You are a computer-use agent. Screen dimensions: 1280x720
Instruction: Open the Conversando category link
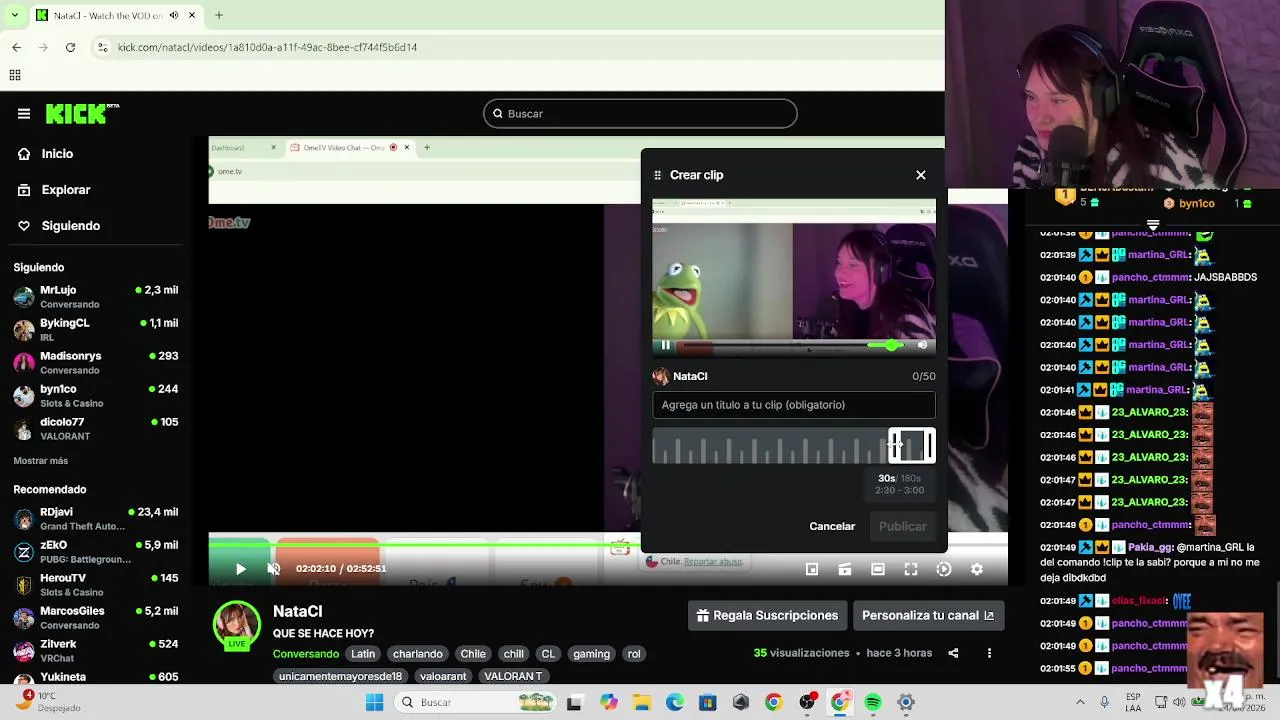(x=306, y=654)
